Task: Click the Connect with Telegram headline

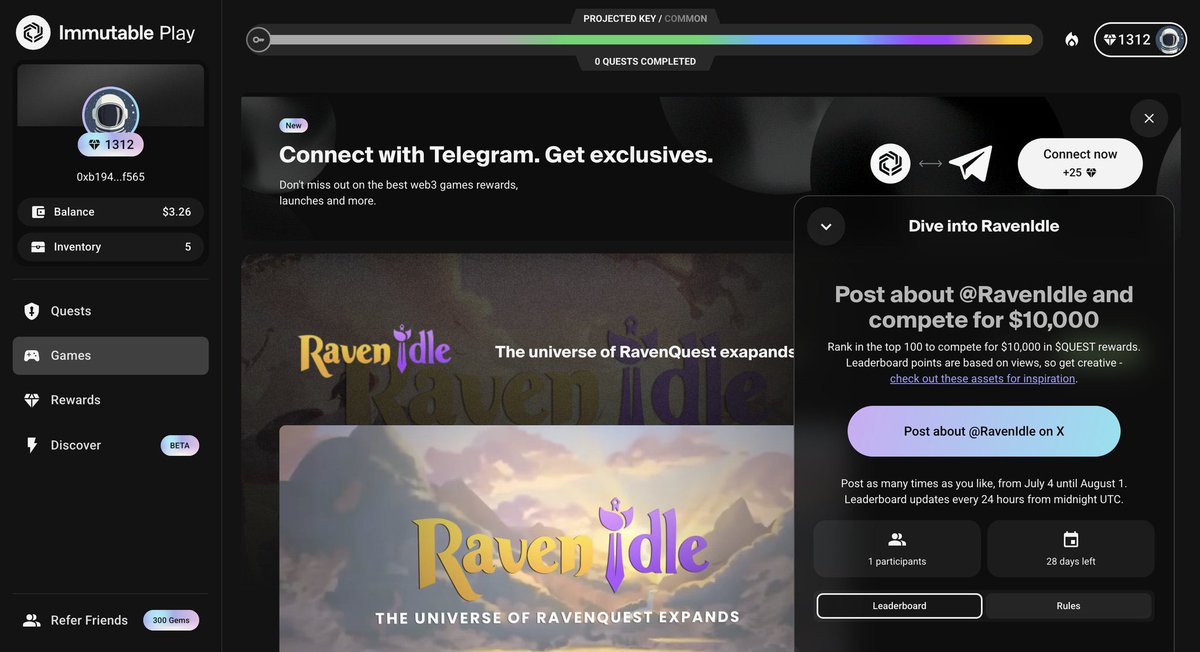Action: click(x=496, y=155)
